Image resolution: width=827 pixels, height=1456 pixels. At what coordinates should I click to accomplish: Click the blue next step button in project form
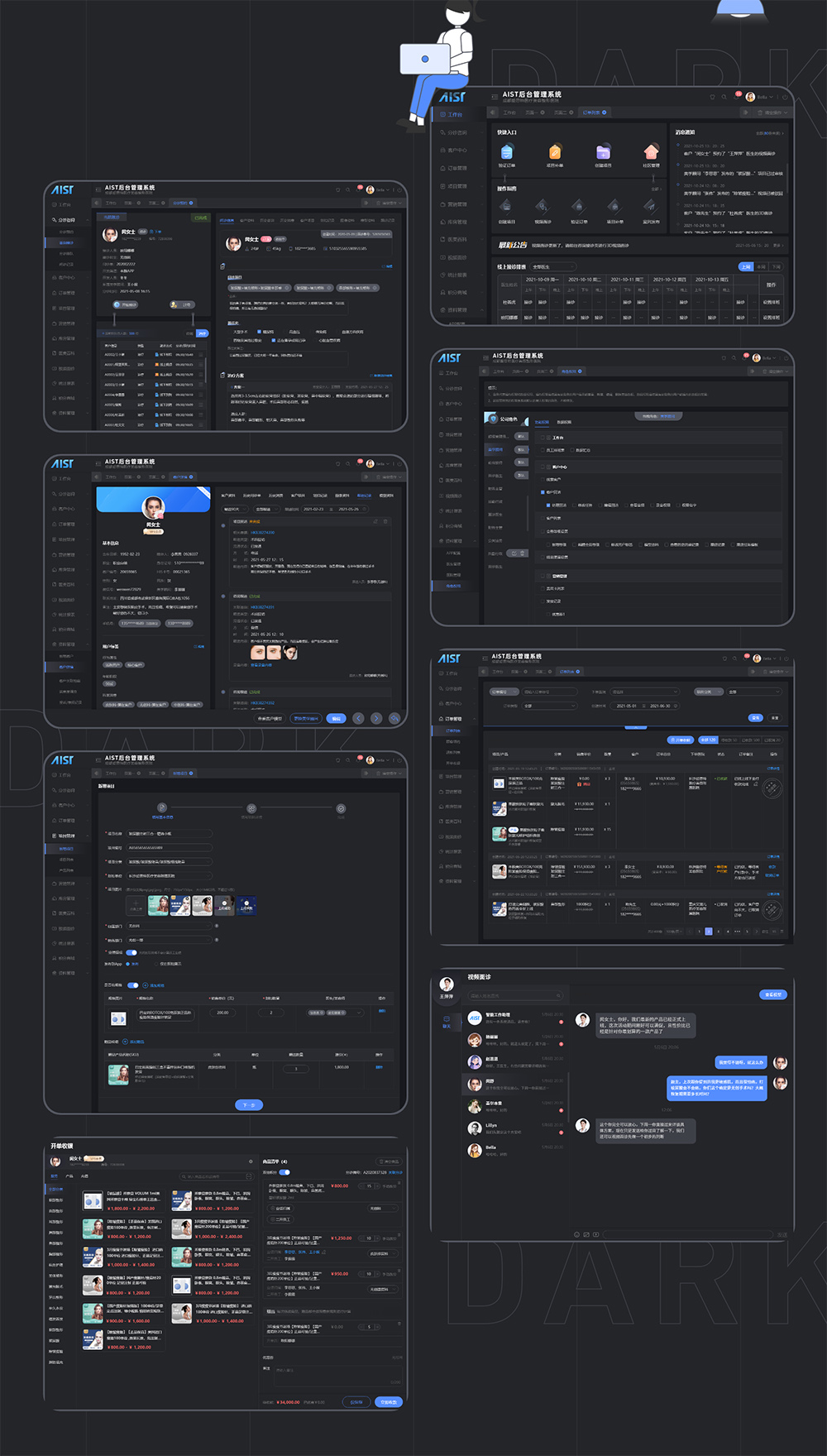click(249, 1104)
